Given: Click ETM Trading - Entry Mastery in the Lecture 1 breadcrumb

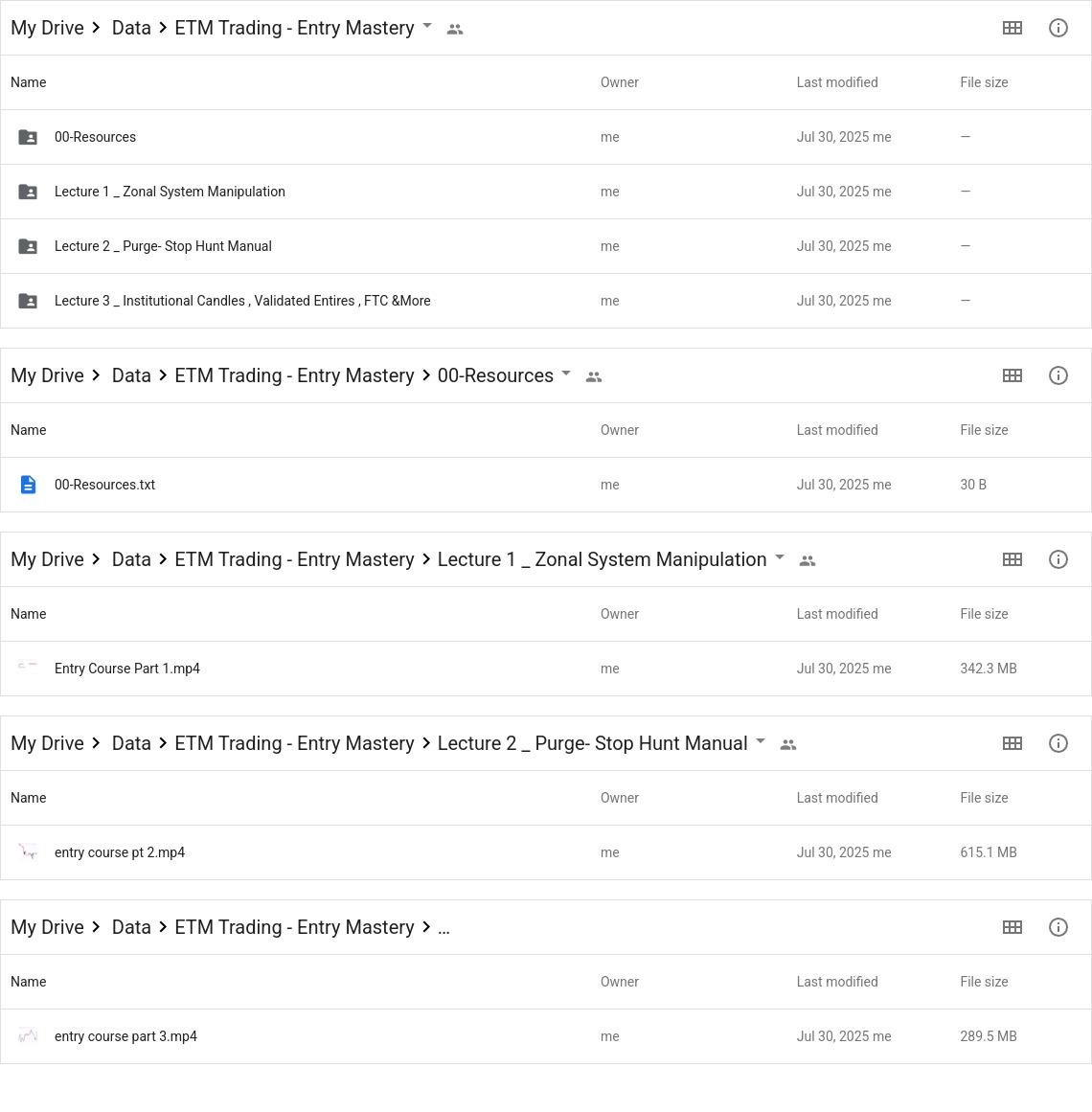Looking at the screenshot, I should pos(294,558).
